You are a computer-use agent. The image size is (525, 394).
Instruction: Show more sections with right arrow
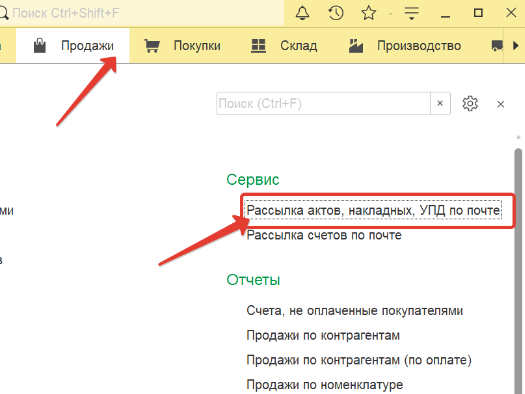515,45
